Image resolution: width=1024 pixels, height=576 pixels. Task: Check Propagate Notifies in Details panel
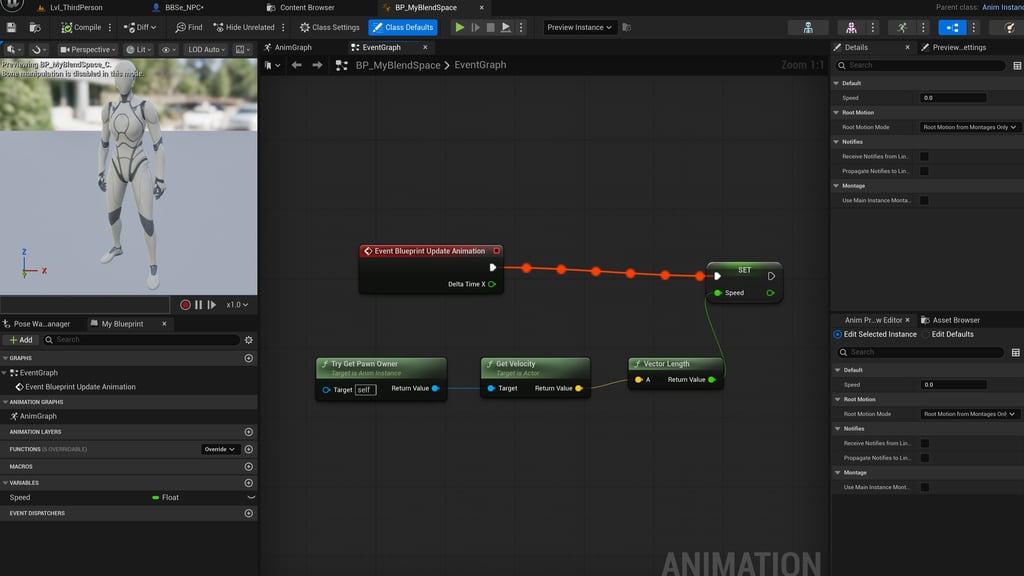[x=924, y=171]
